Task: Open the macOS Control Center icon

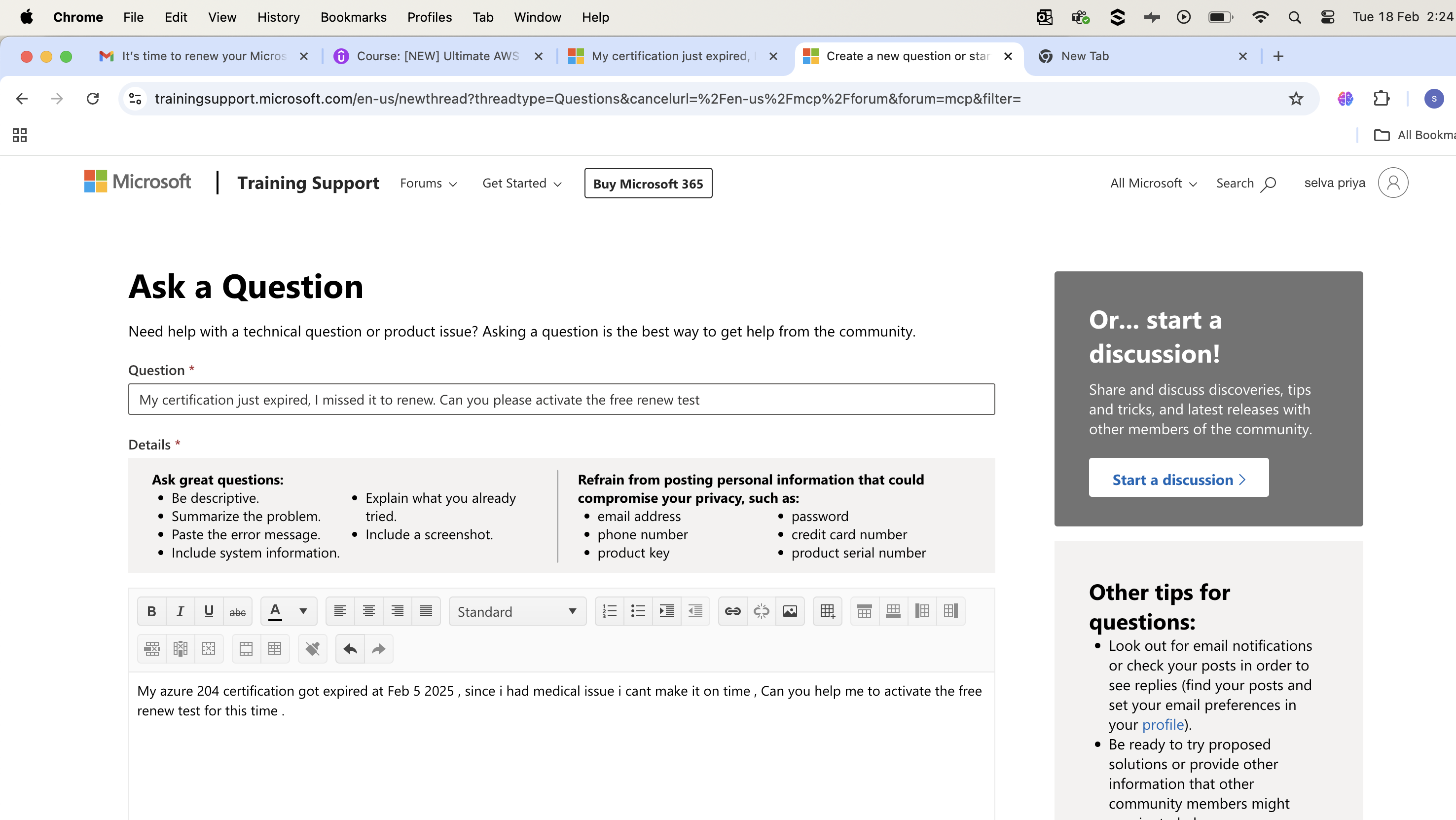Action: [x=1328, y=17]
